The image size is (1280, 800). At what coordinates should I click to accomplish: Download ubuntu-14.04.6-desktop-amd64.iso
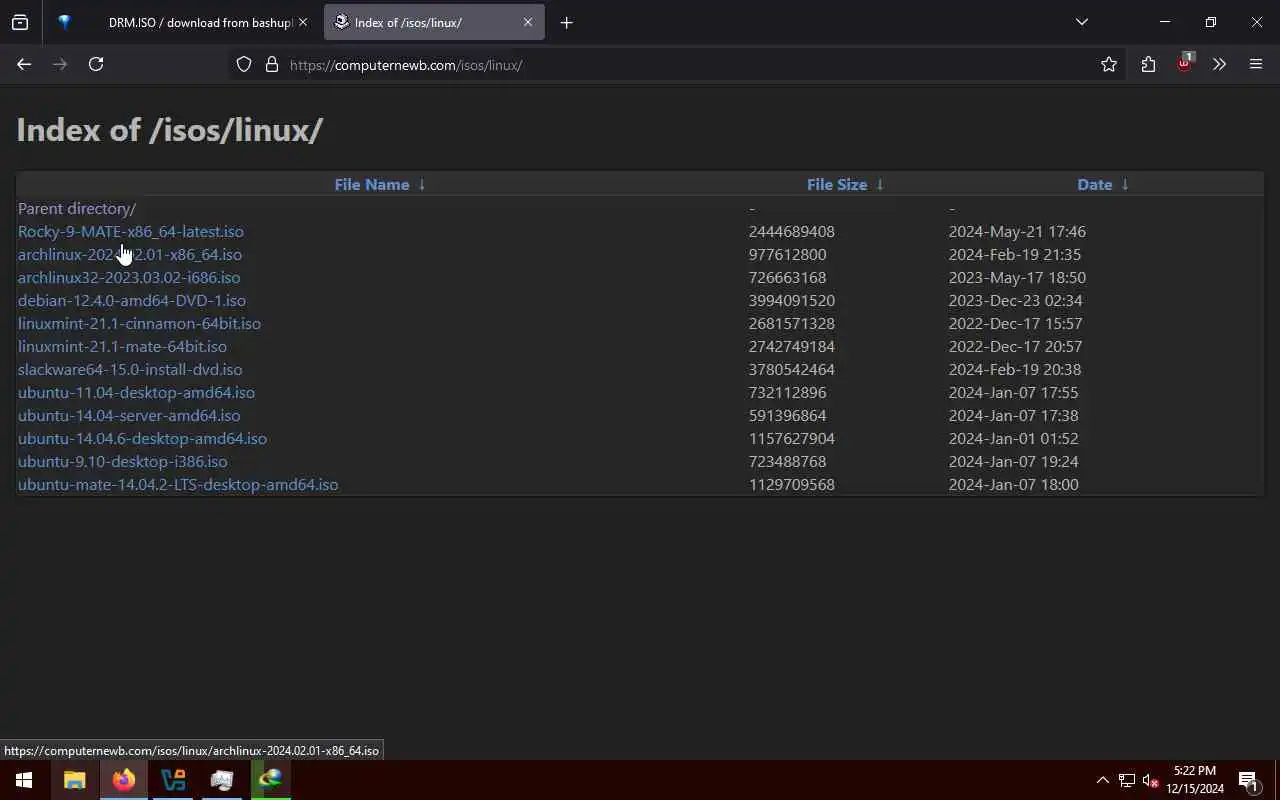pyautogui.click(x=142, y=438)
